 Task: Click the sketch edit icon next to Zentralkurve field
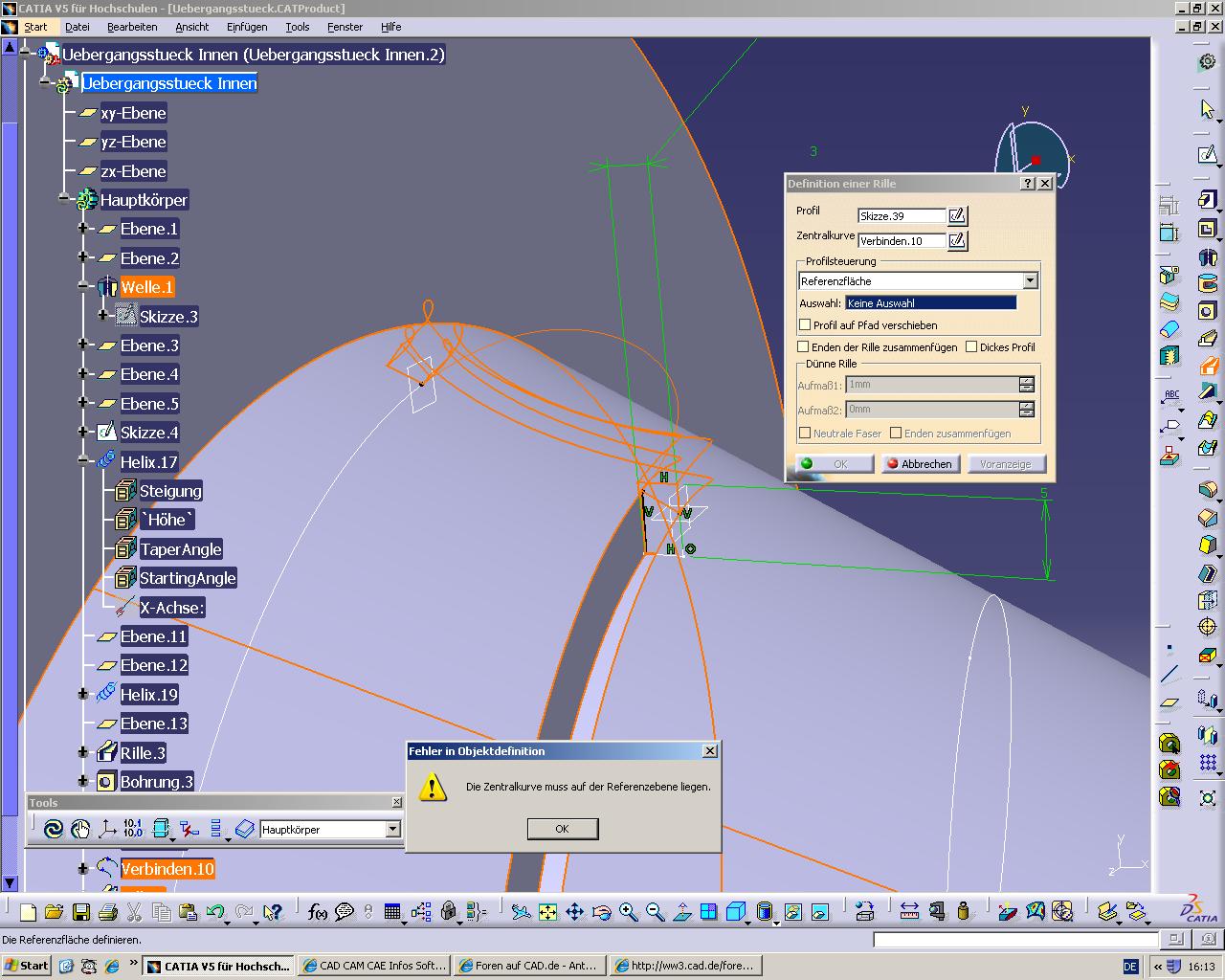coord(957,240)
